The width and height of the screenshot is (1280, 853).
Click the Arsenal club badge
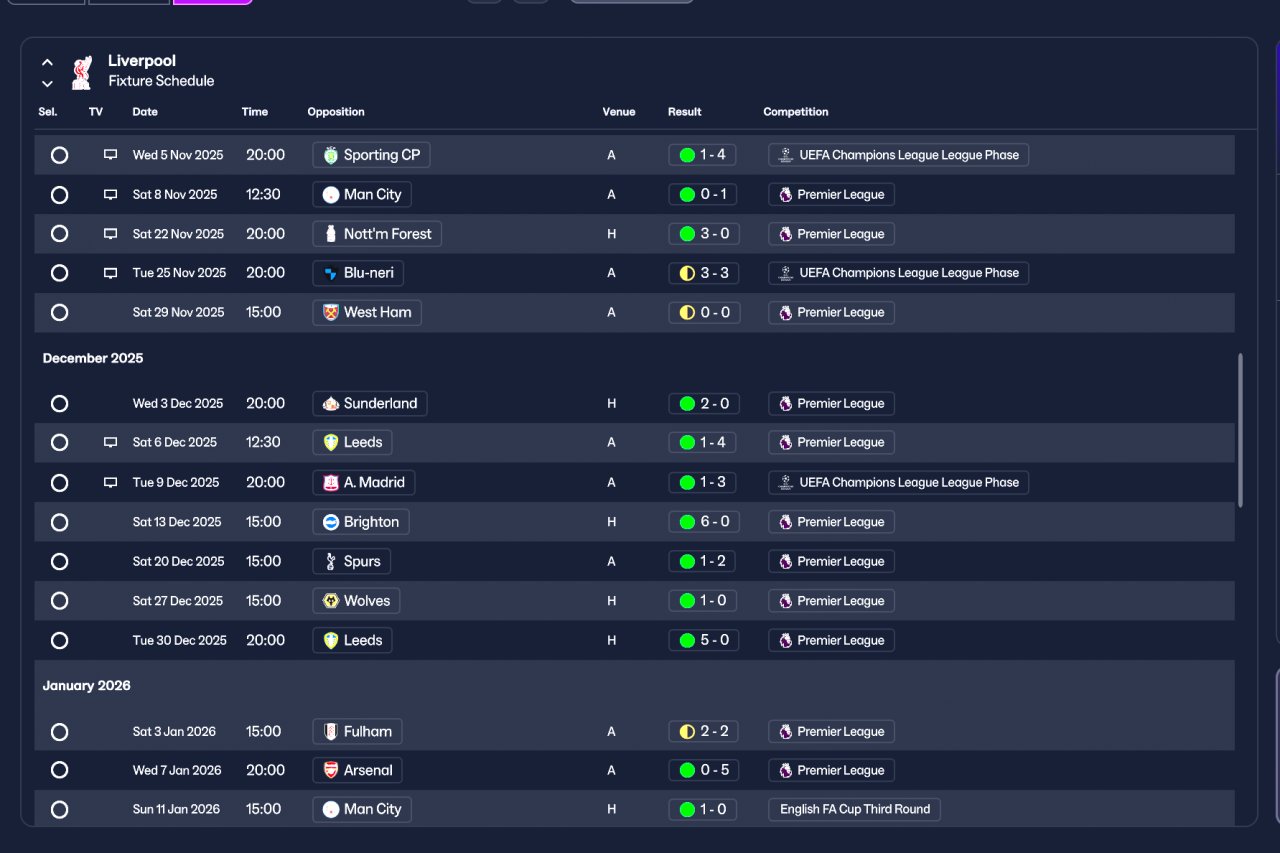click(331, 770)
